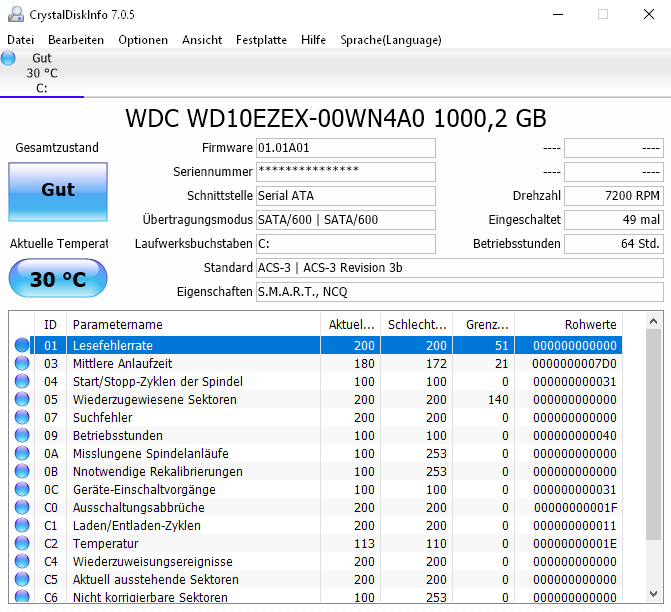Click the drive title WDC WD10EZEX-00WN4A0
671x612 pixels.
pyautogui.click(x=275, y=118)
